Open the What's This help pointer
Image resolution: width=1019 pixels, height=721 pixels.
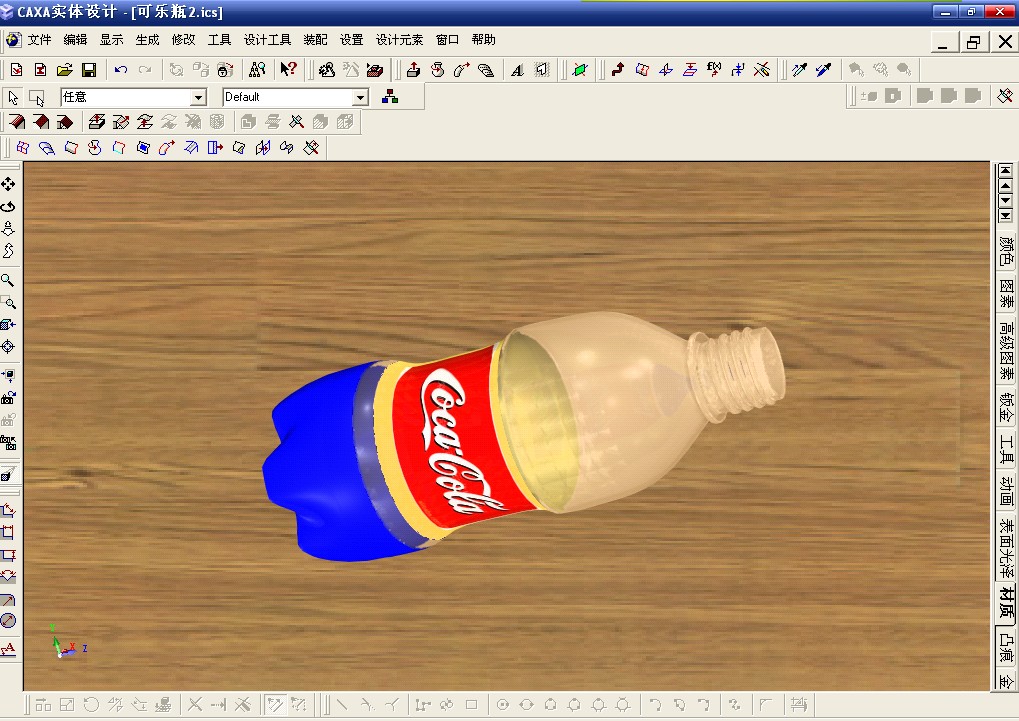[288, 70]
